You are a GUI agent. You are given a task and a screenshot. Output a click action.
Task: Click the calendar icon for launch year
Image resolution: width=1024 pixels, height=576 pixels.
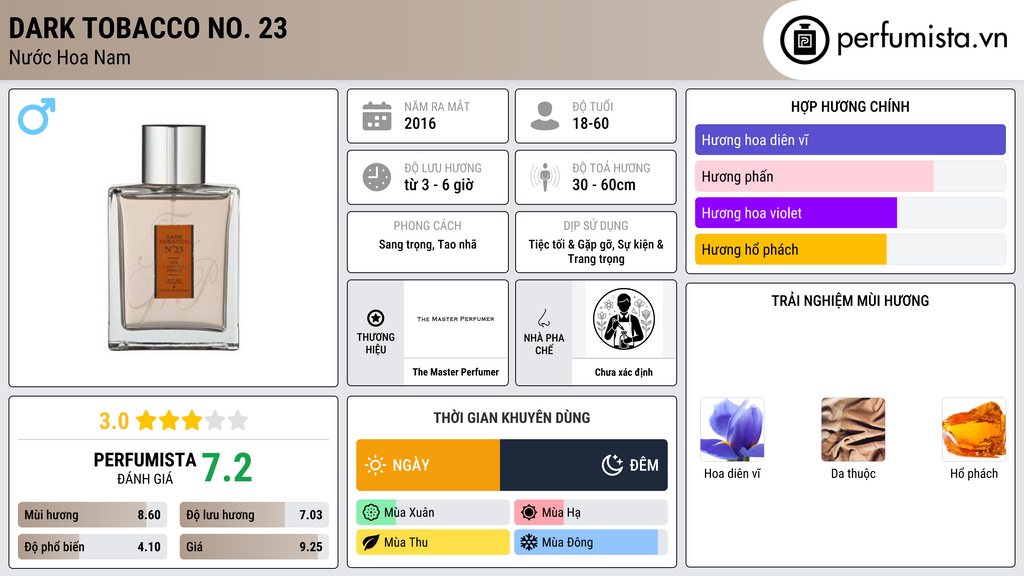tap(377, 116)
